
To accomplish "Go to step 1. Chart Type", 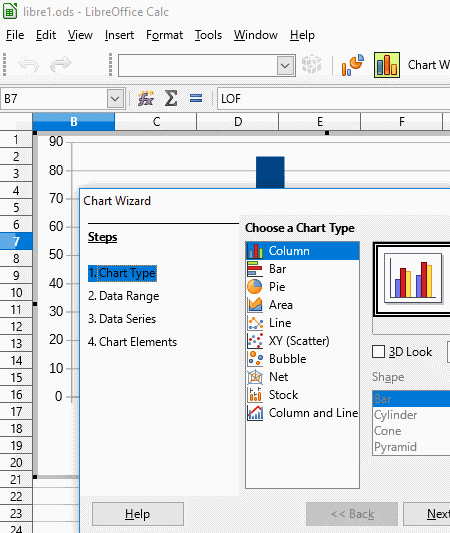I will pos(122,273).
